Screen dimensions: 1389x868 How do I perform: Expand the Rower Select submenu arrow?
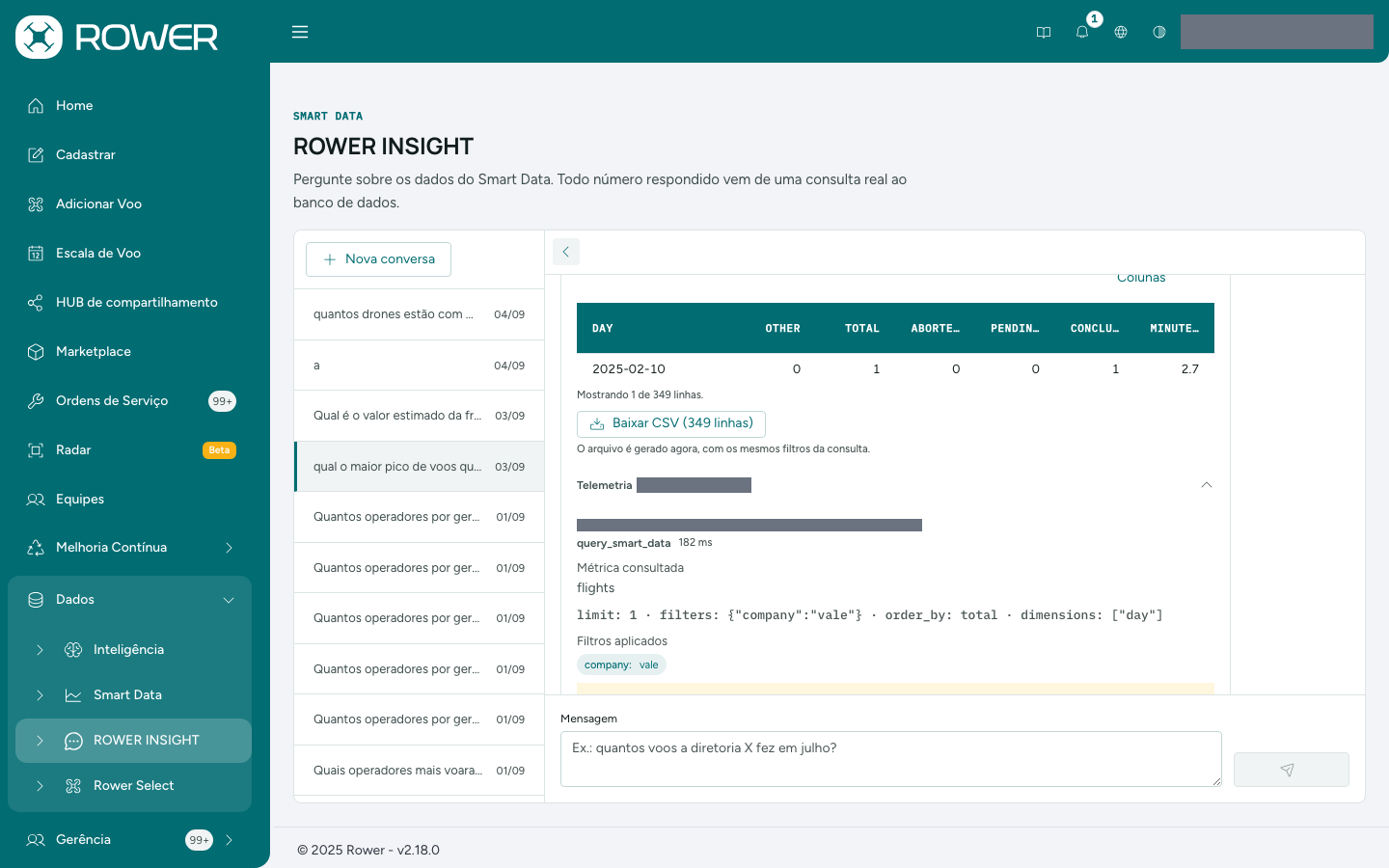[40, 785]
